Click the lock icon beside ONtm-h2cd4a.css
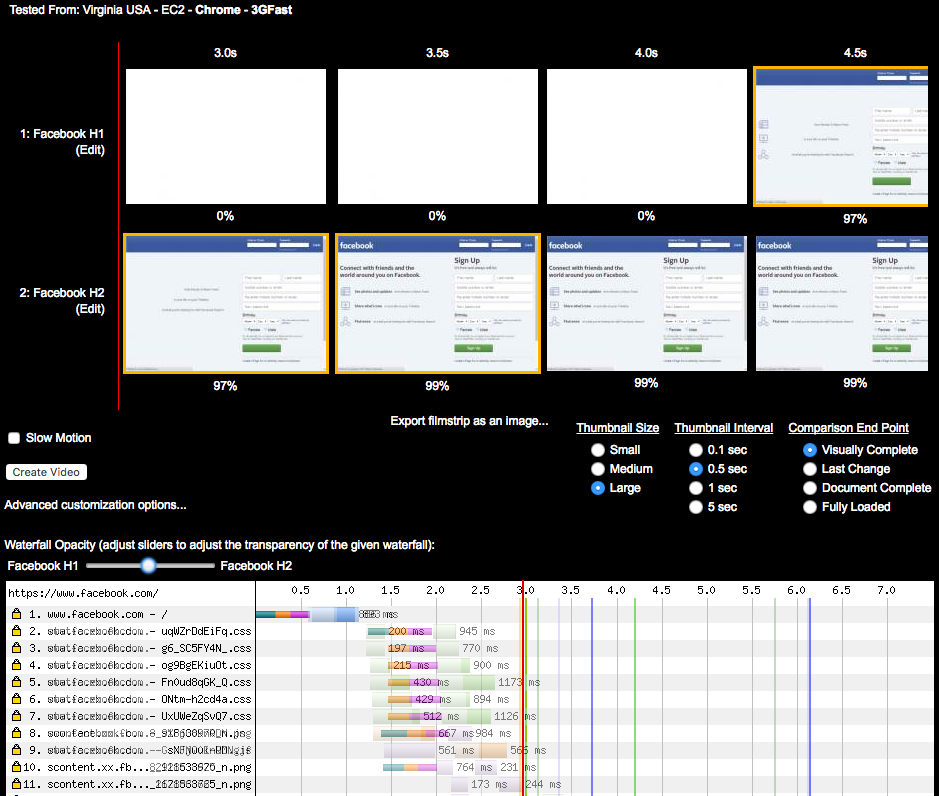The image size is (939, 796). click(x=16, y=699)
